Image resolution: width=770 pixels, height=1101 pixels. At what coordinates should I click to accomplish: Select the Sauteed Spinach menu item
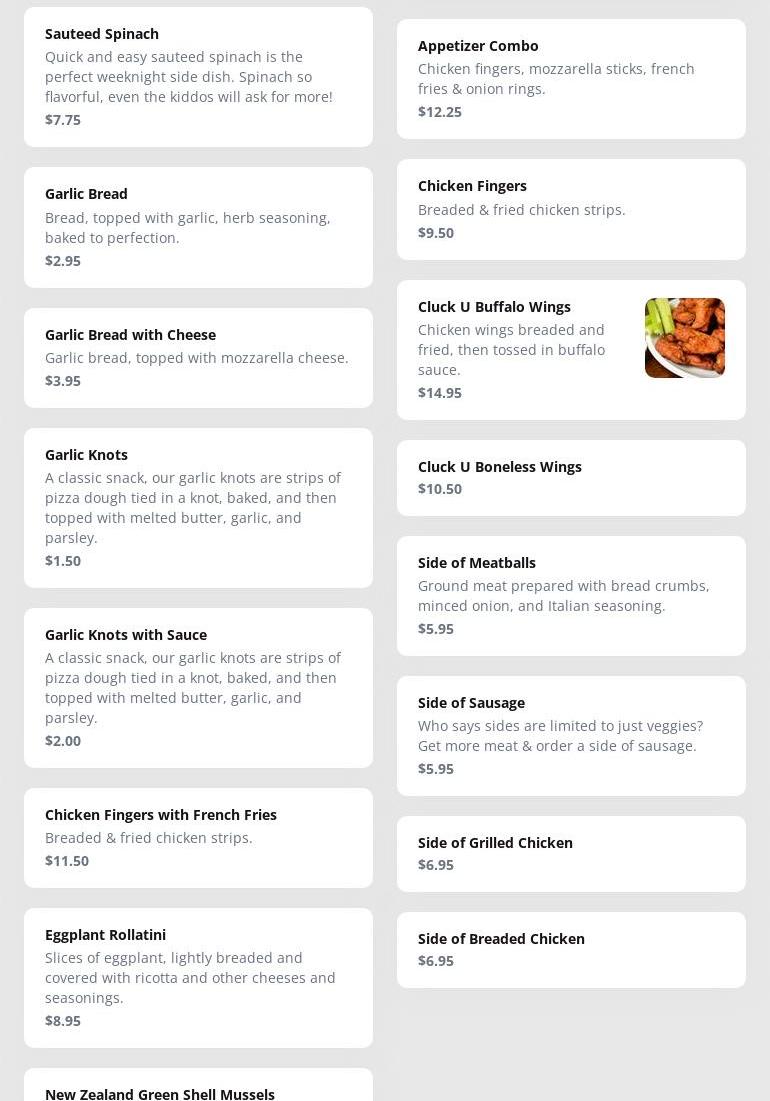coord(198,77)
